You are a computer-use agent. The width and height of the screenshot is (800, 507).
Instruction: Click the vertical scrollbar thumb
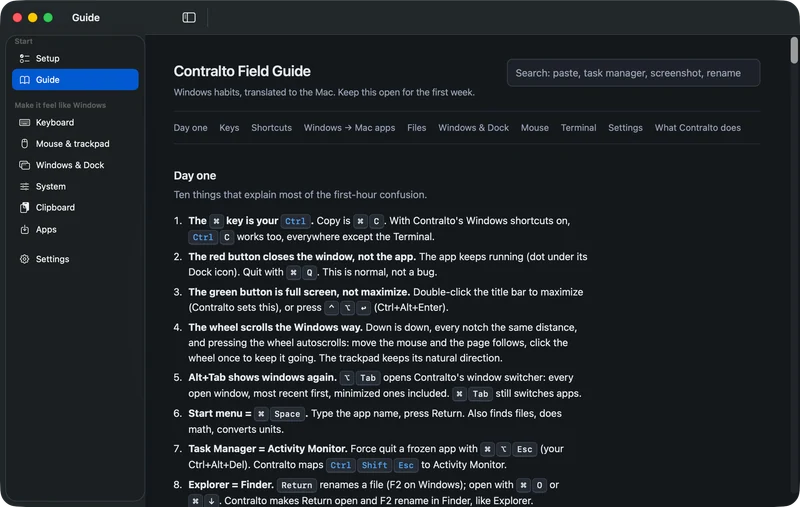pos(794,50)
